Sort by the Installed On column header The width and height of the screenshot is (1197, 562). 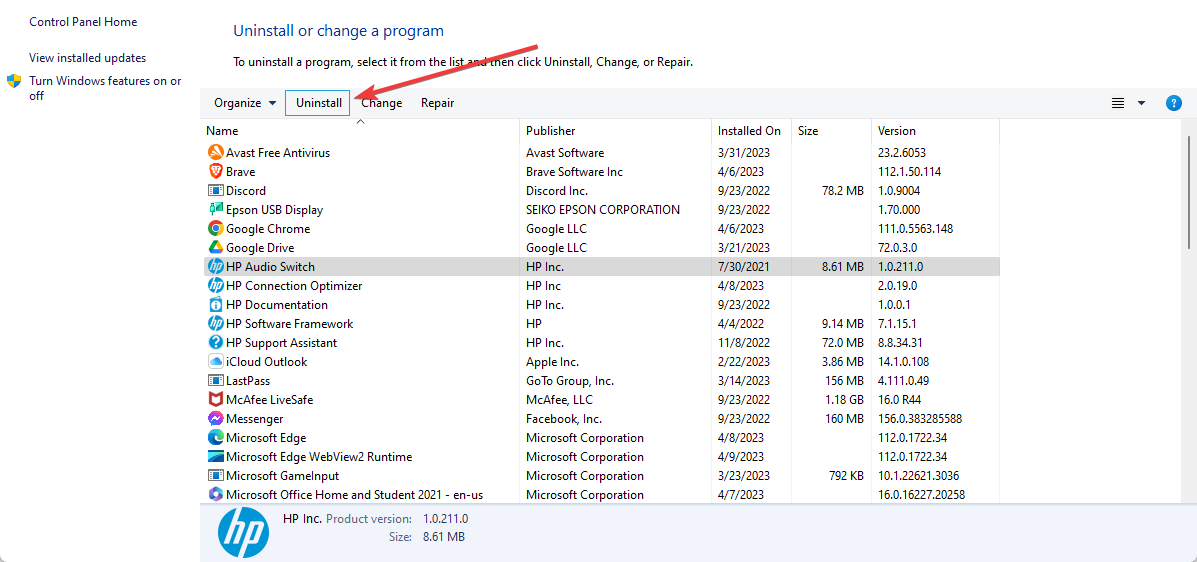point(751,131)
